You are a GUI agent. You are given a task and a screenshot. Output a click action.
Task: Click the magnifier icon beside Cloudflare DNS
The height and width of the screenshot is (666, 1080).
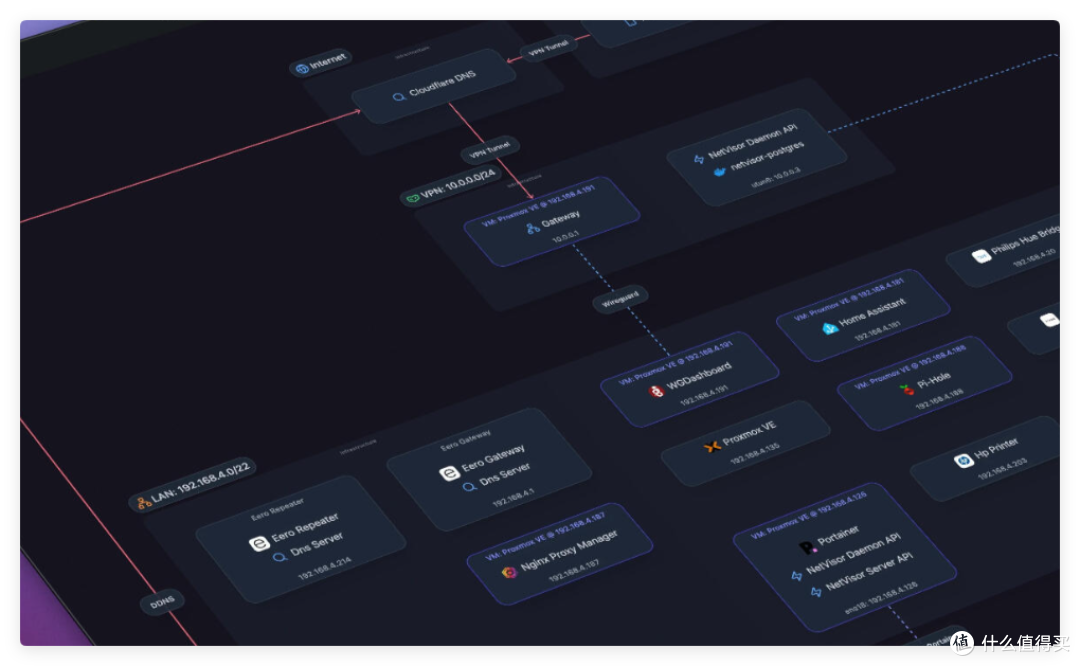point(399,97)
